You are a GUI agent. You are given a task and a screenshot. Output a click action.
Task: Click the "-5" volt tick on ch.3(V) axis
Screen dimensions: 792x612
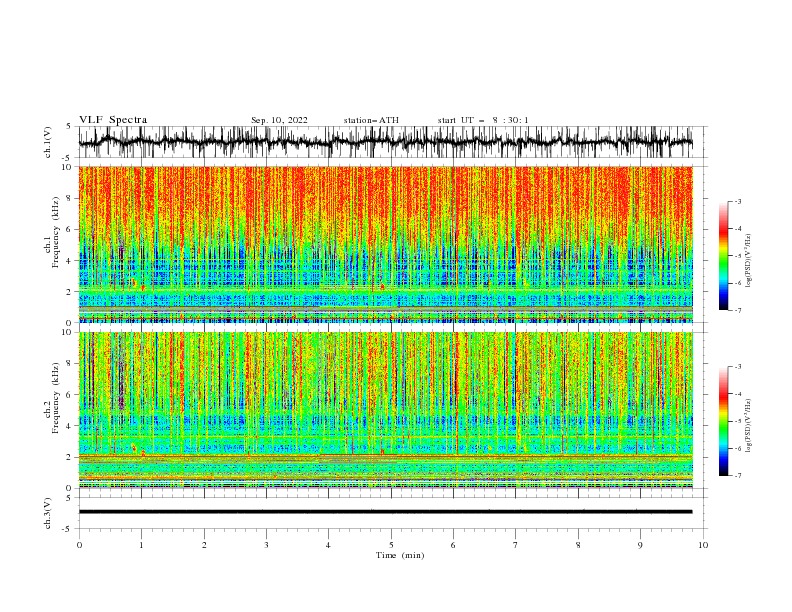[x=67, y=529]
